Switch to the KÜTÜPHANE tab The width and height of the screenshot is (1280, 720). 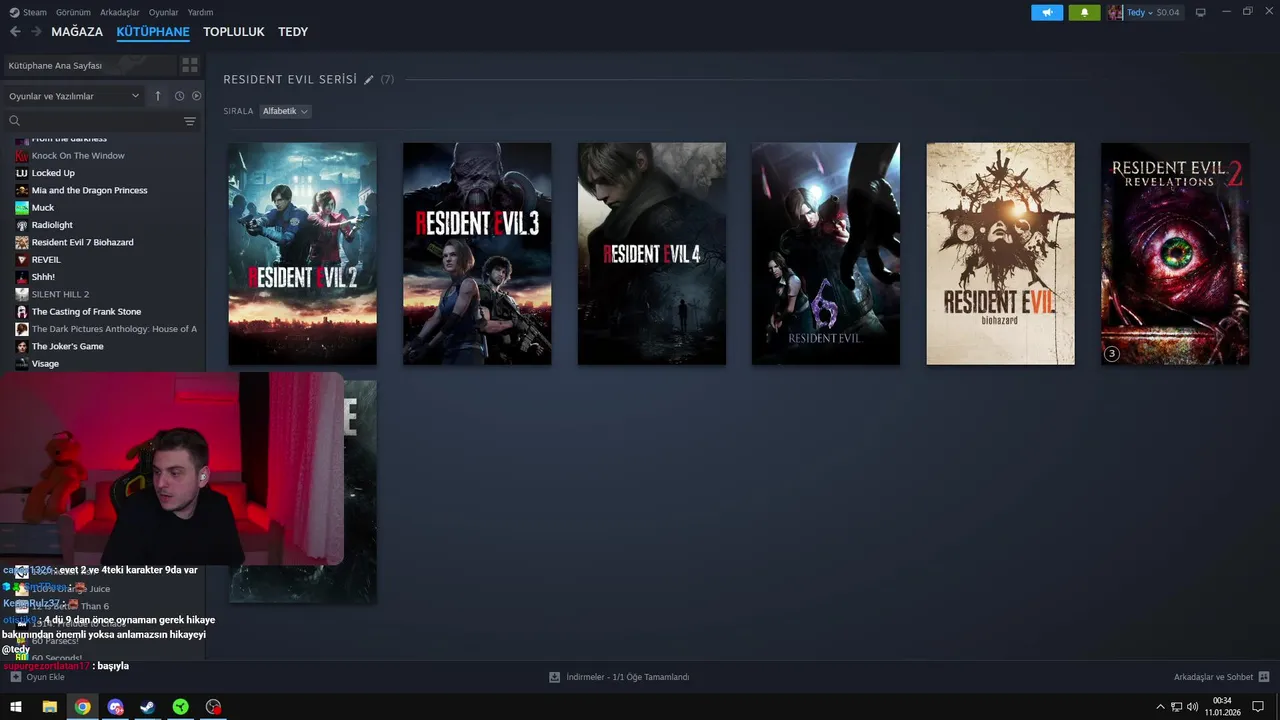[153, 32]
